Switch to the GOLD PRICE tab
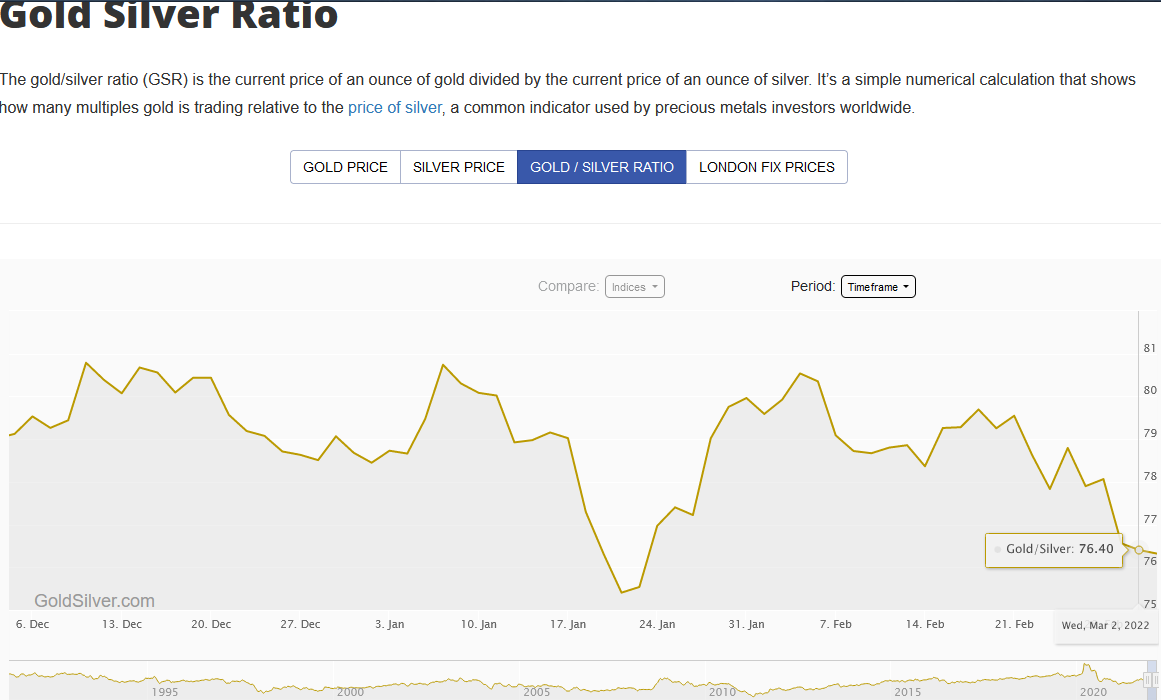The image size is (1161, 700). tap(345, 167)
